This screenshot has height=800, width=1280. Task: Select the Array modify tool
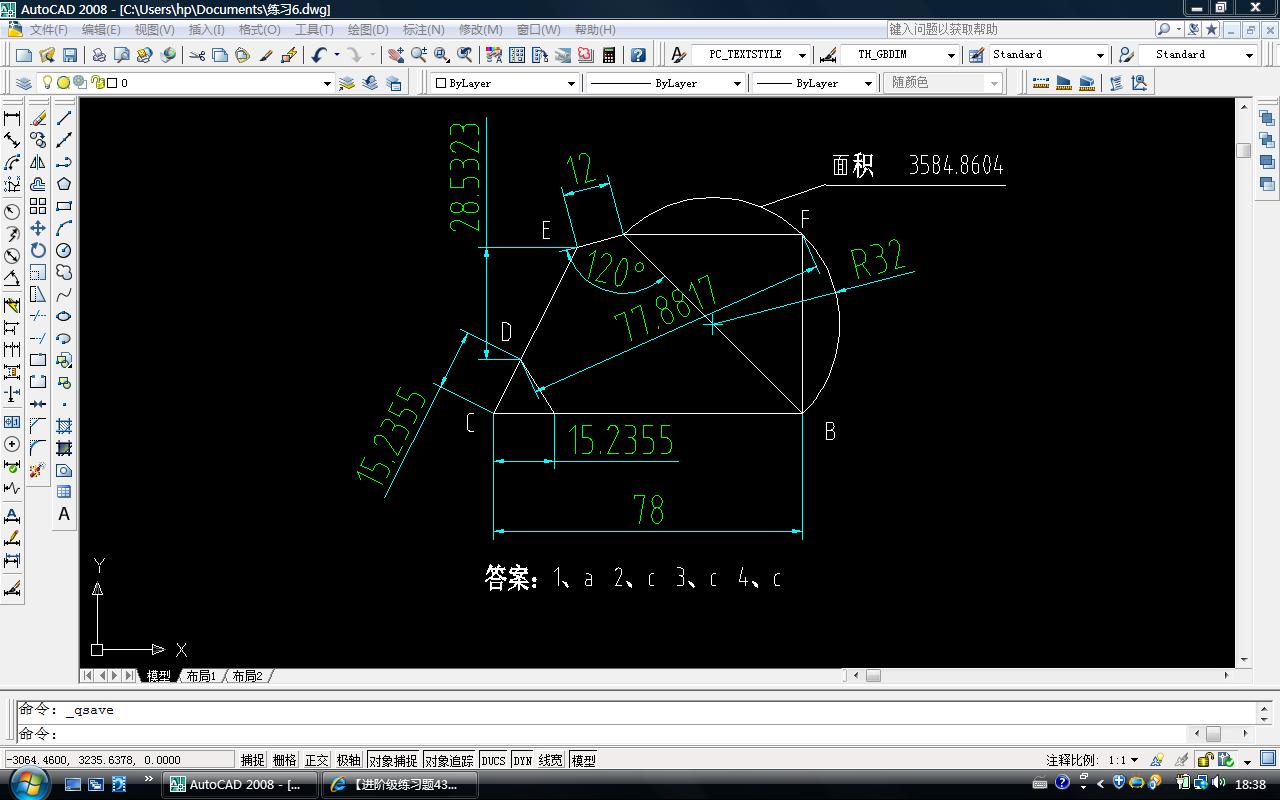coord(38,206)
